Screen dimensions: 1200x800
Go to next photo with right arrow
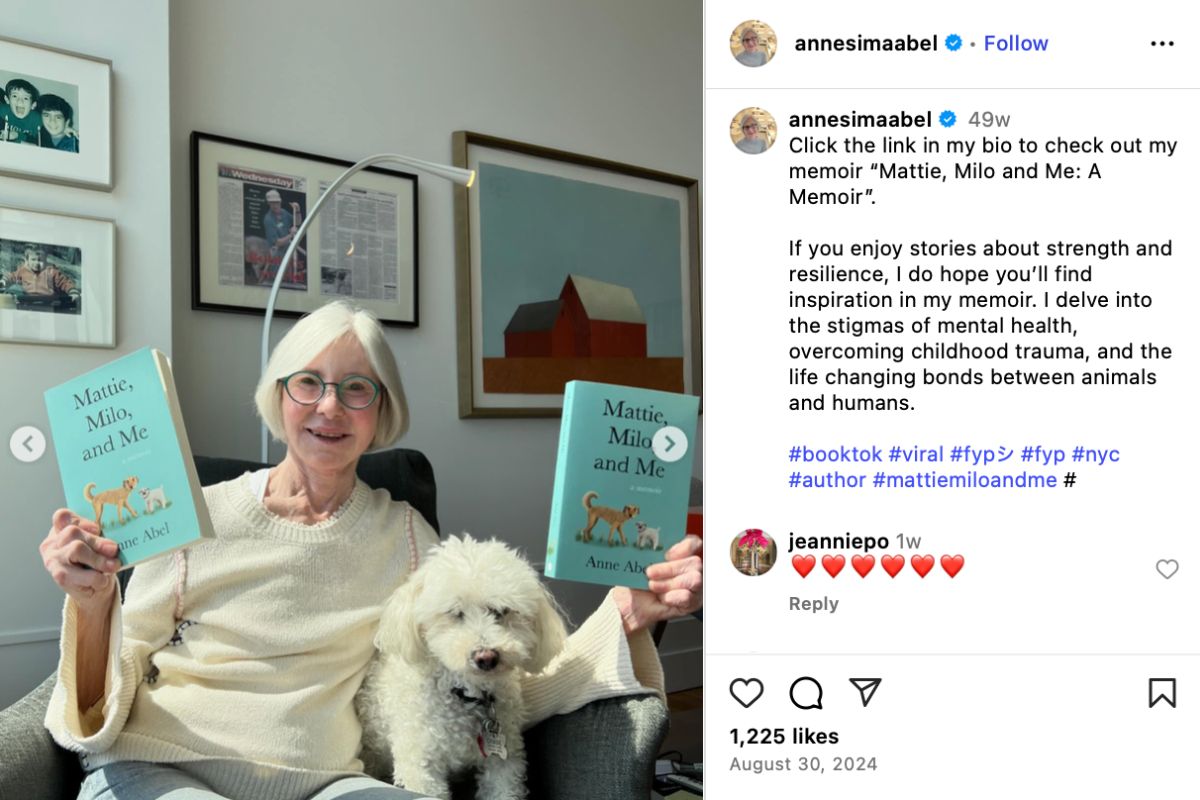(x=670, y=444)
